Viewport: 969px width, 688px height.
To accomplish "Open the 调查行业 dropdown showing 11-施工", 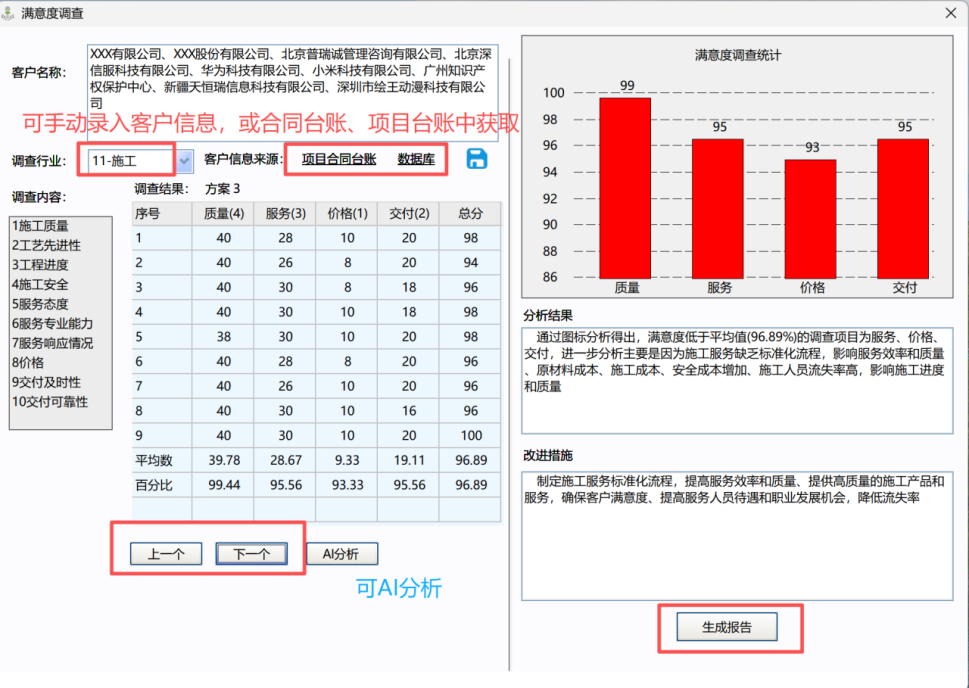I will [x=183, y=159].
